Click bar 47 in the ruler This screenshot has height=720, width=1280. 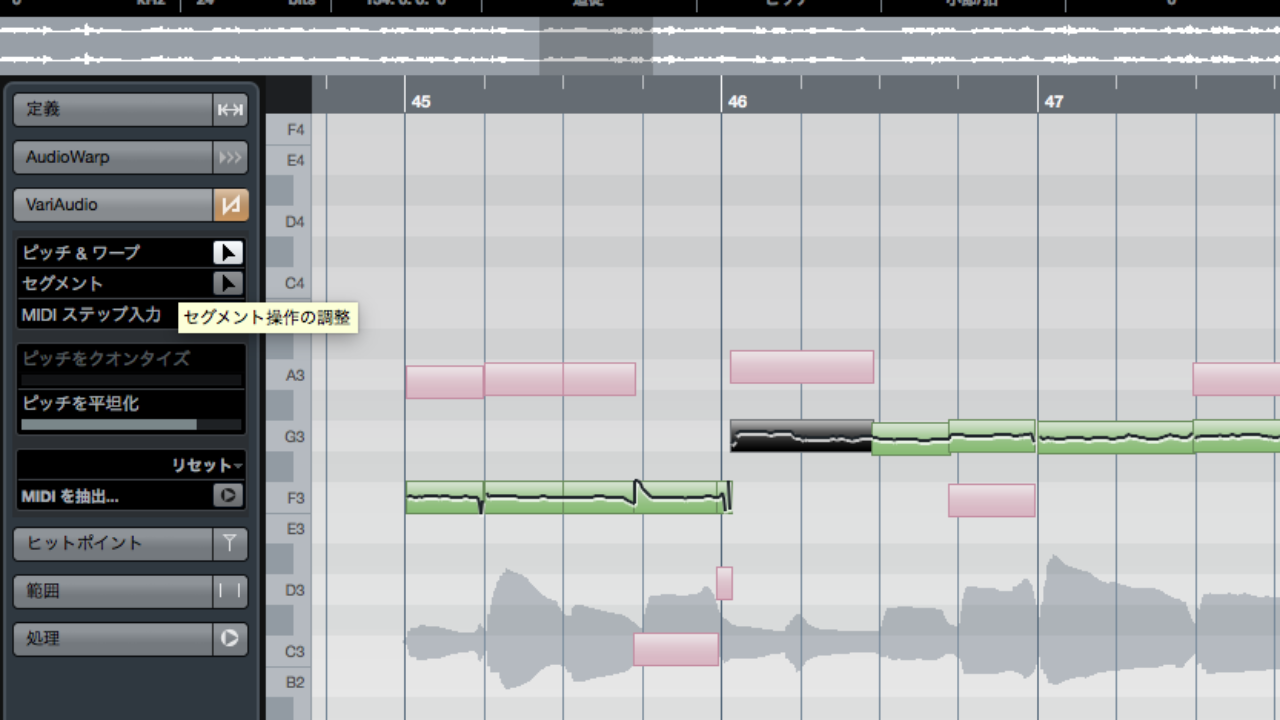tap(1053, 102)
